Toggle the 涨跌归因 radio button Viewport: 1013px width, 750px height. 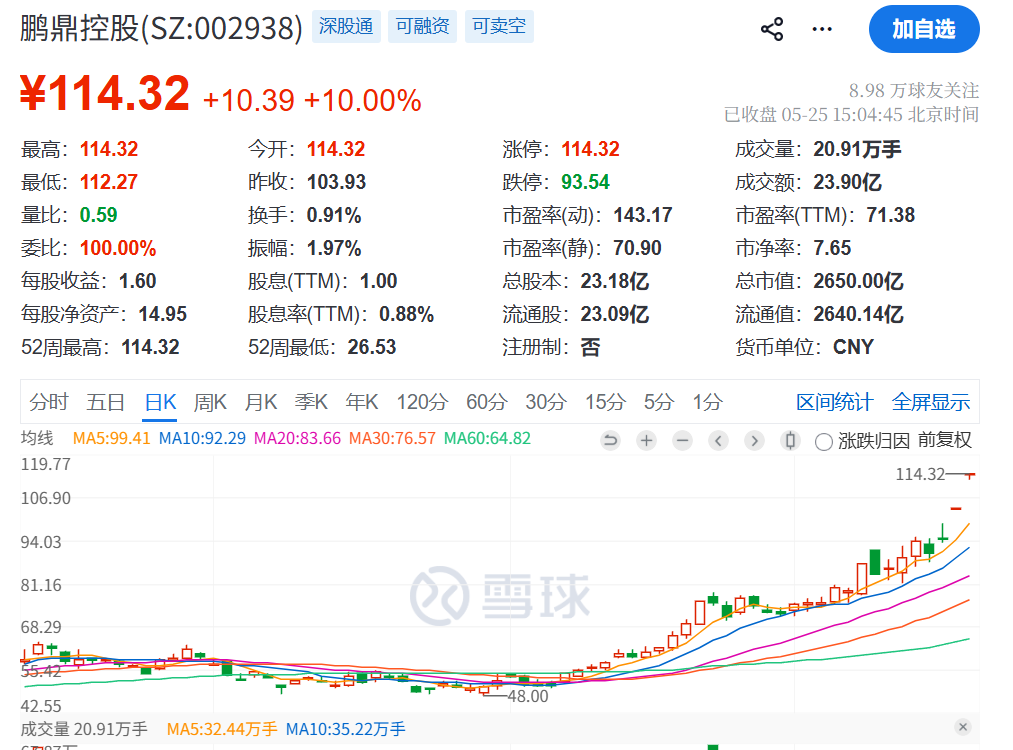point(823,442)
